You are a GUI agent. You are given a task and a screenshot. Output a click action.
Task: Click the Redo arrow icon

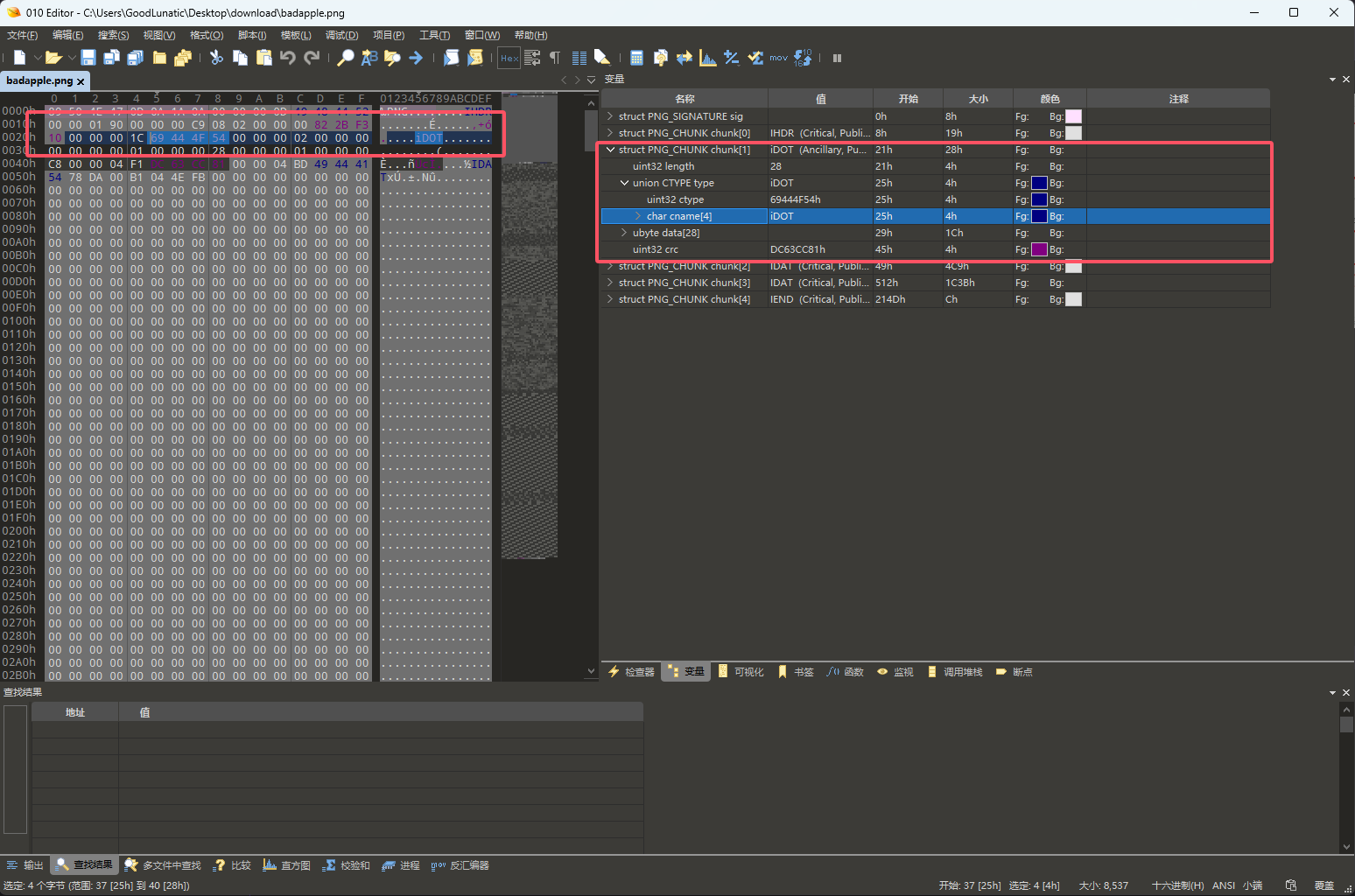pos(312,58)
